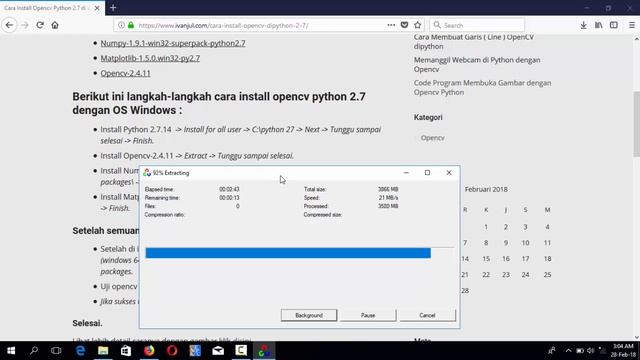Open the Library icon in toolbar
This screenshot has width=640, height=360.
(599, 25)
